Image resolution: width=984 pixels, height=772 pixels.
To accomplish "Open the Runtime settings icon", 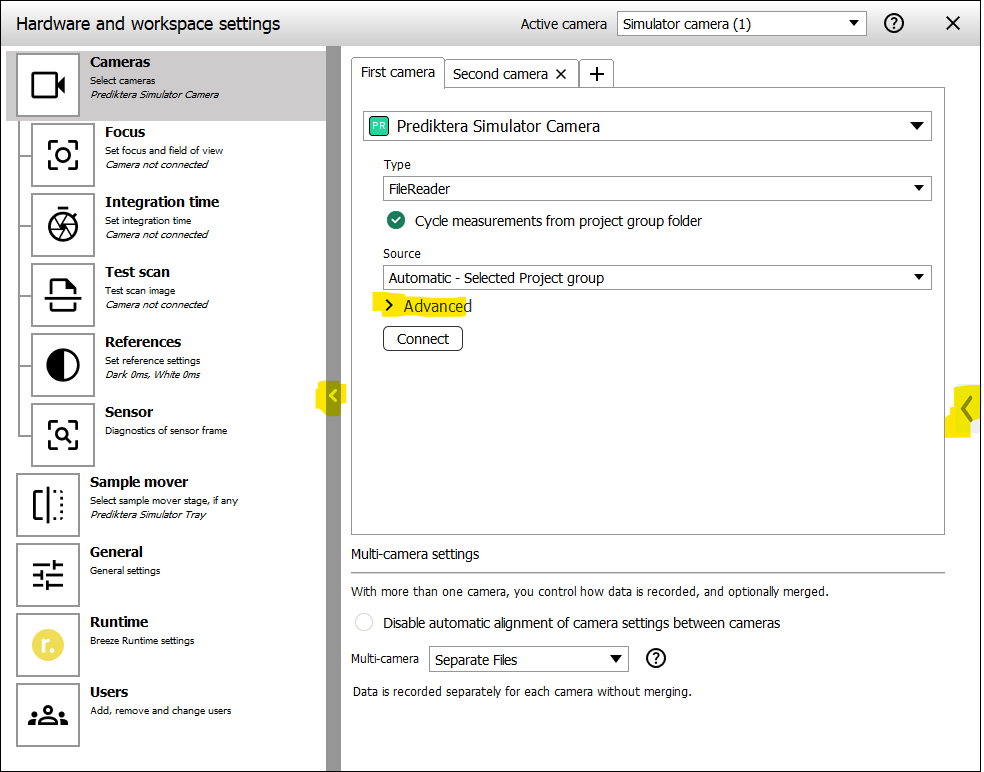I will pos(48,645).
